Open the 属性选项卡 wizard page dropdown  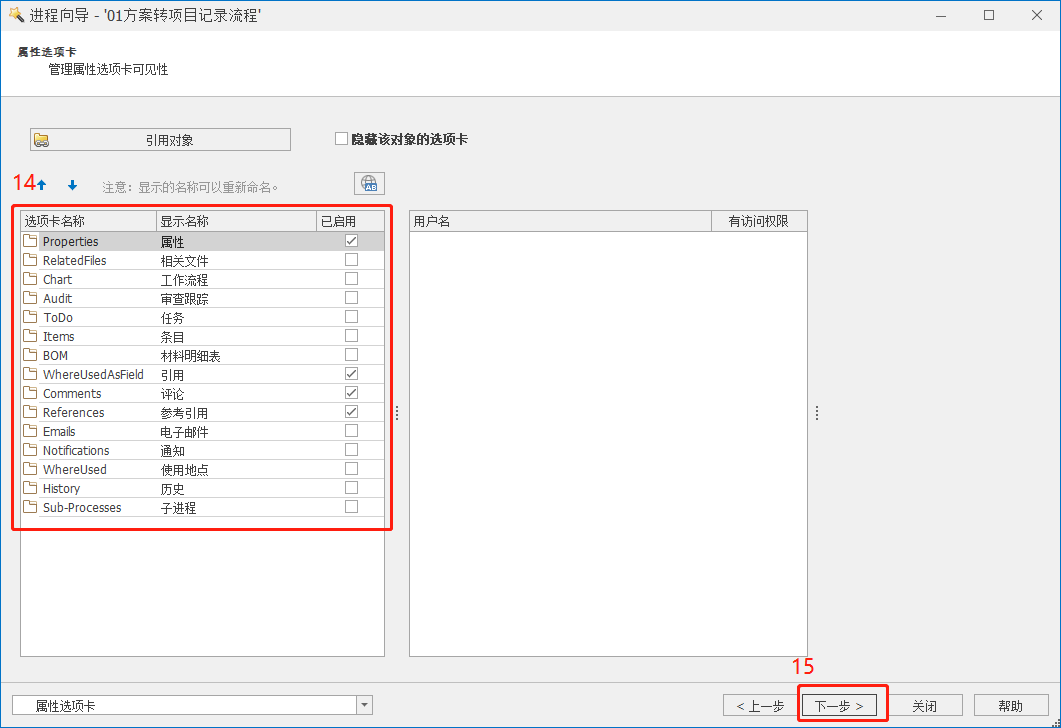point(365,706)
